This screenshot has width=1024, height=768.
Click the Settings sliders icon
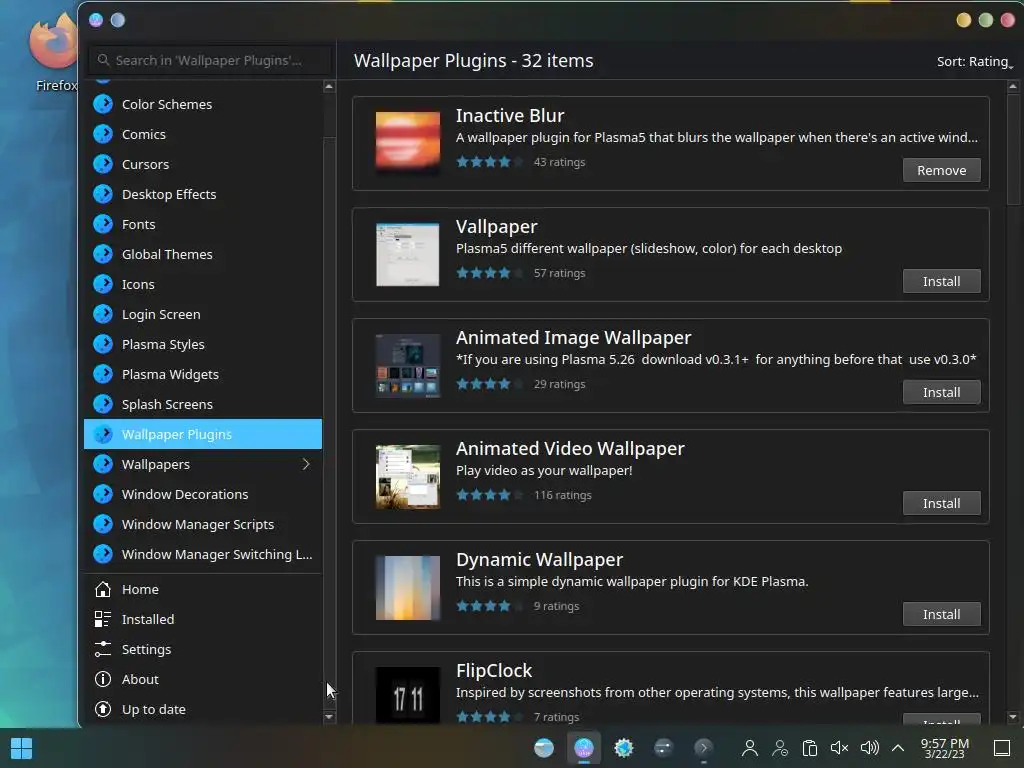click(103, 649)
